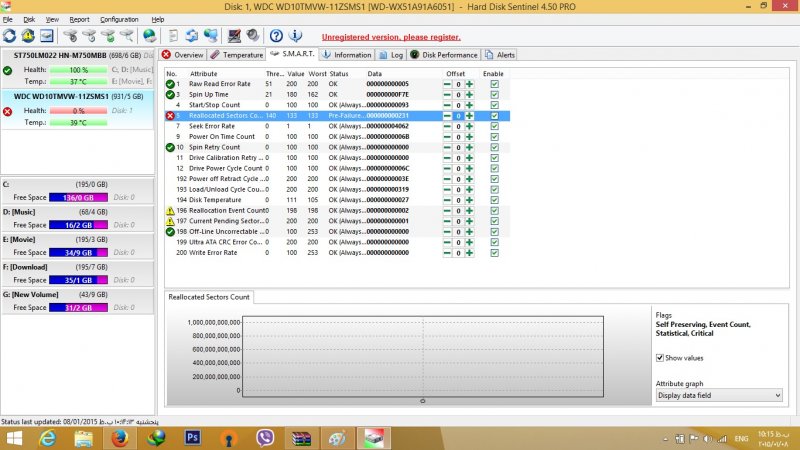Image resolution: width=800 pixels, height=450 pixels.
Task: Toggle enable checkbox for Ultra ATA CRC Error
Action: pyautogui.click(x=494, y=242)
